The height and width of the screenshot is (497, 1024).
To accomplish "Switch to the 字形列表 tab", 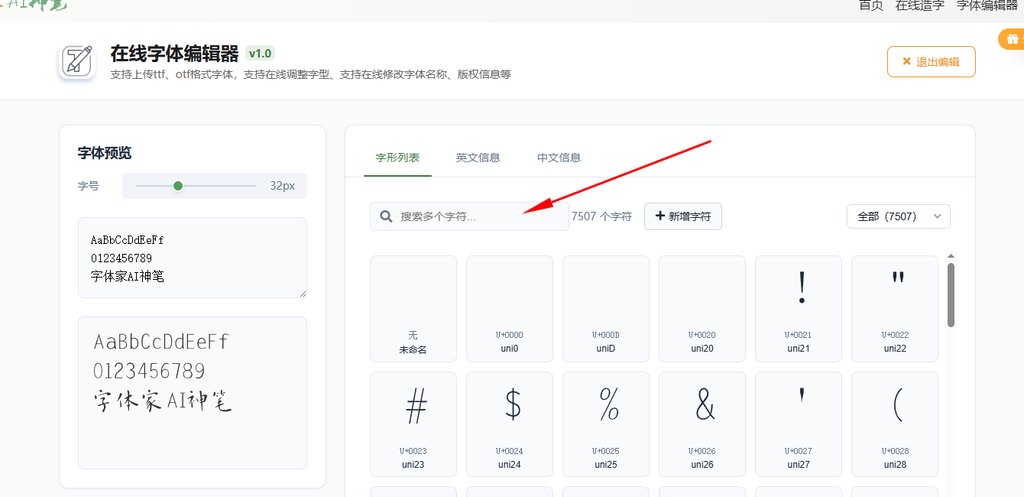I will [398, 157].
